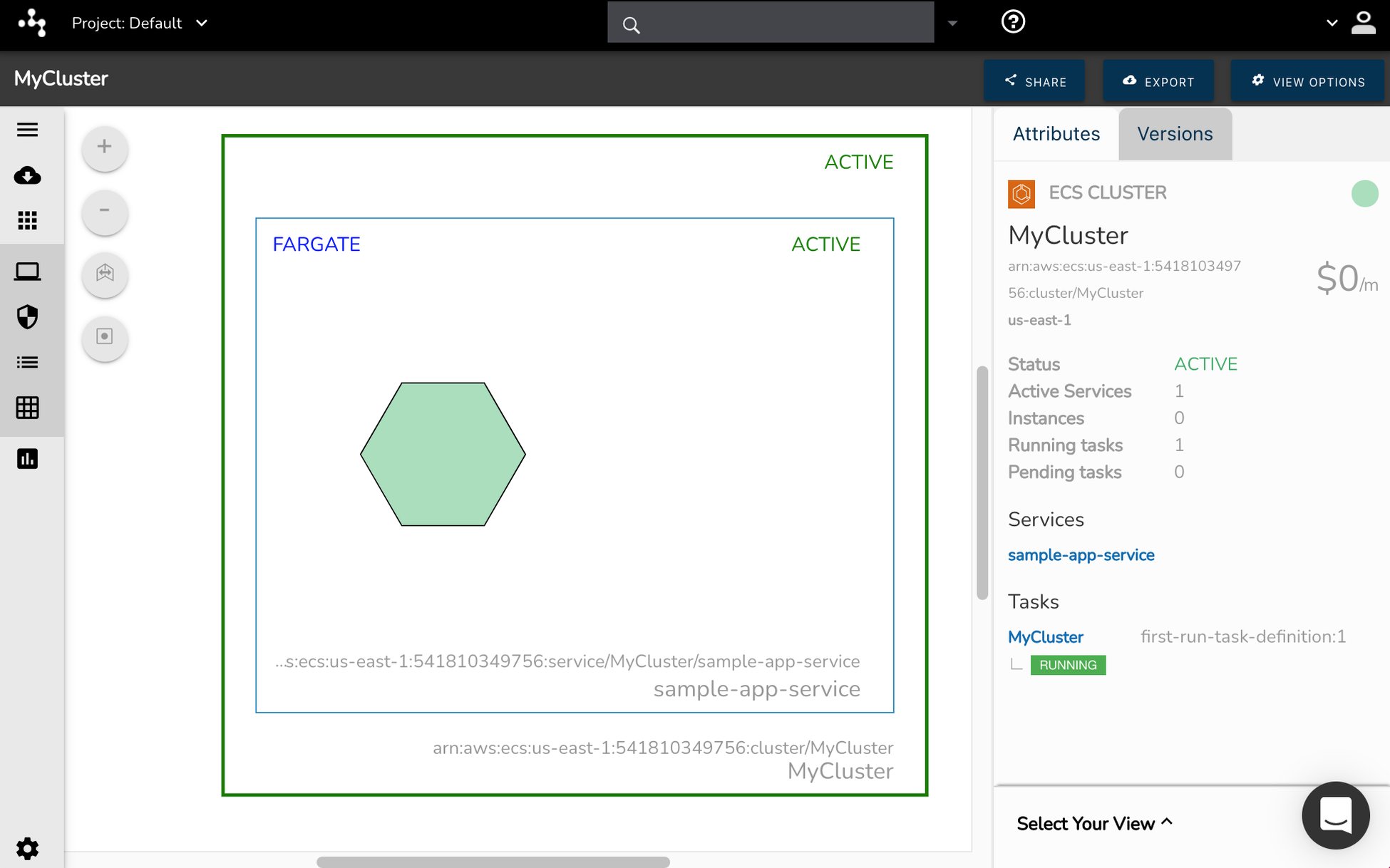Open the settings gear at bottom left

[27, 849]
